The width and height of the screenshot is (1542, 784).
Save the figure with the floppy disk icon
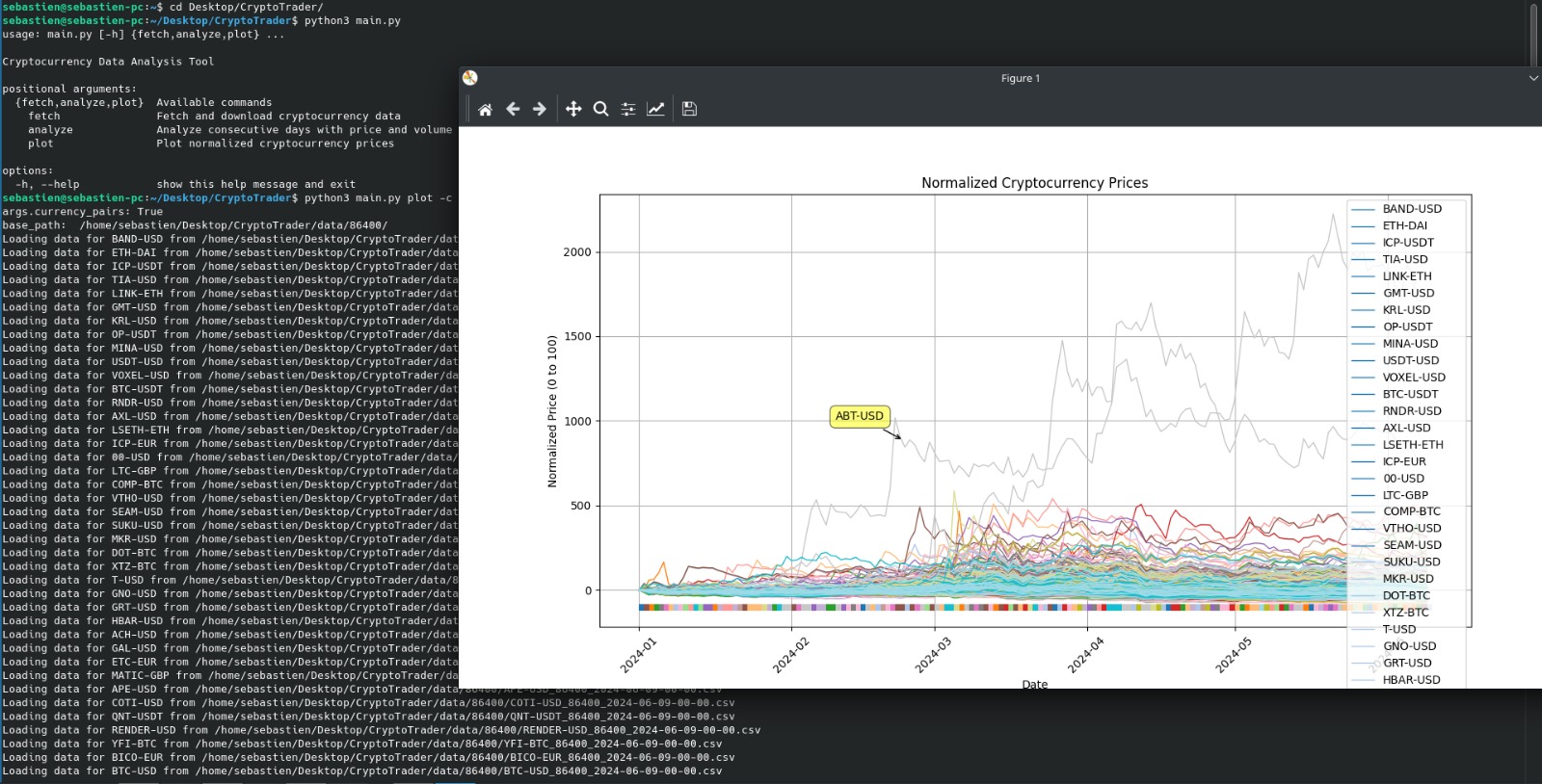(x=689, y=109)
